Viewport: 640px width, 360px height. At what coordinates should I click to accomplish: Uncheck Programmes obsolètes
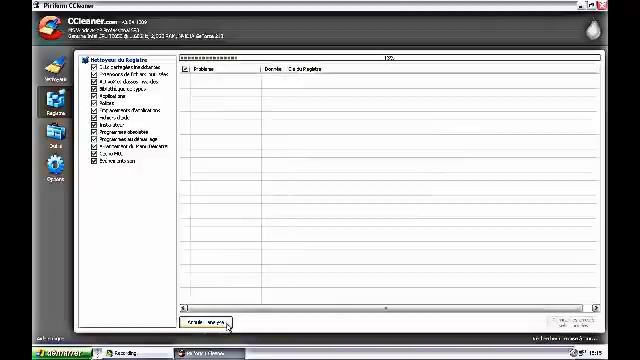(x=94, y=132)
